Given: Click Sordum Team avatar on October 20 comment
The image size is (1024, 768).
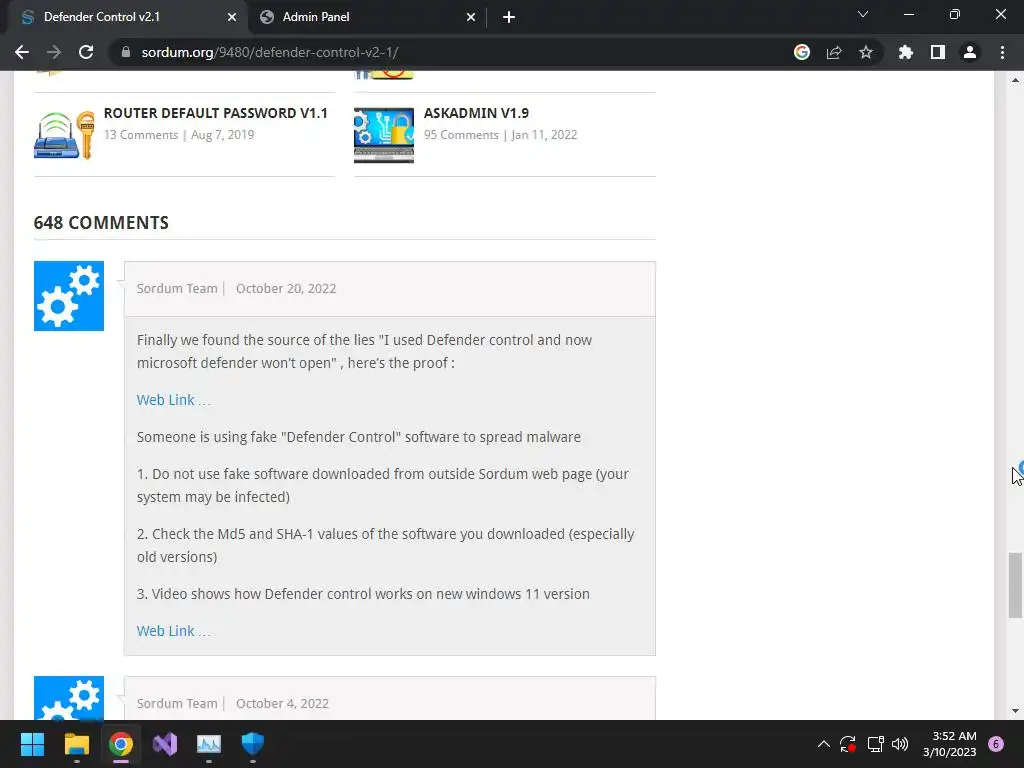Looking at the screenshot, I should pos(69,296).
